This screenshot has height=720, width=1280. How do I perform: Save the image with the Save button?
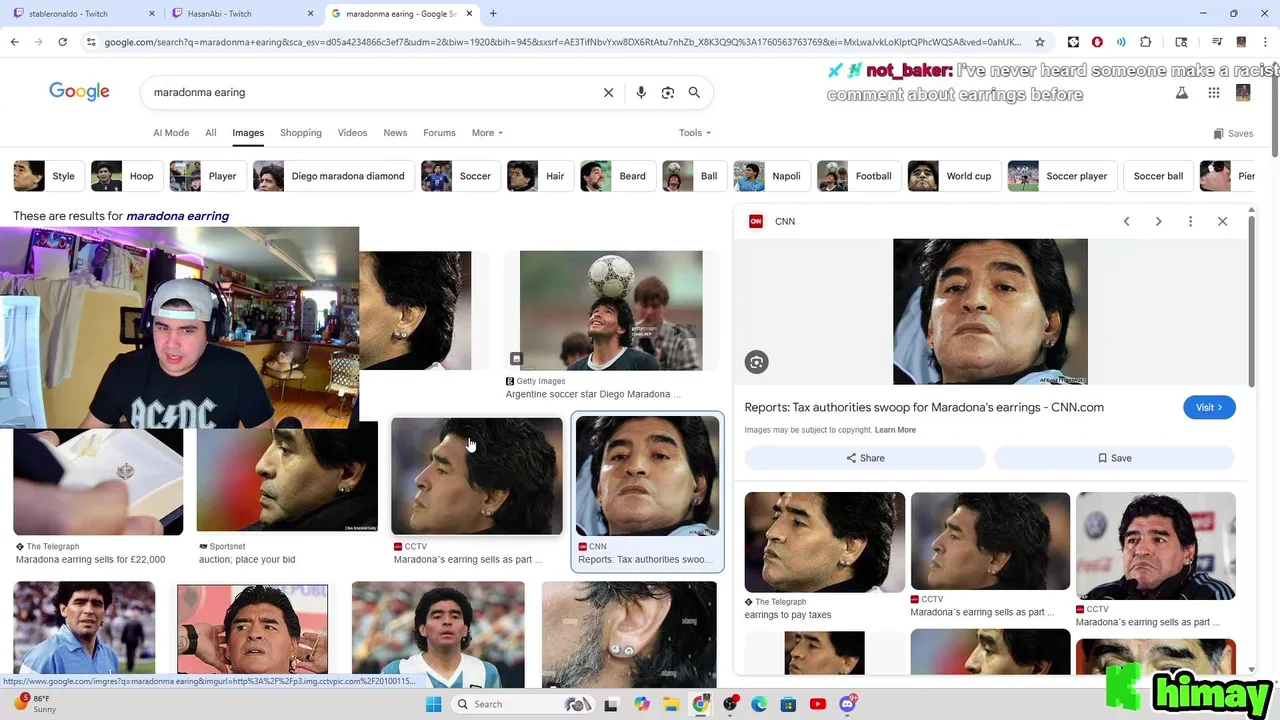coord(1114,458)
